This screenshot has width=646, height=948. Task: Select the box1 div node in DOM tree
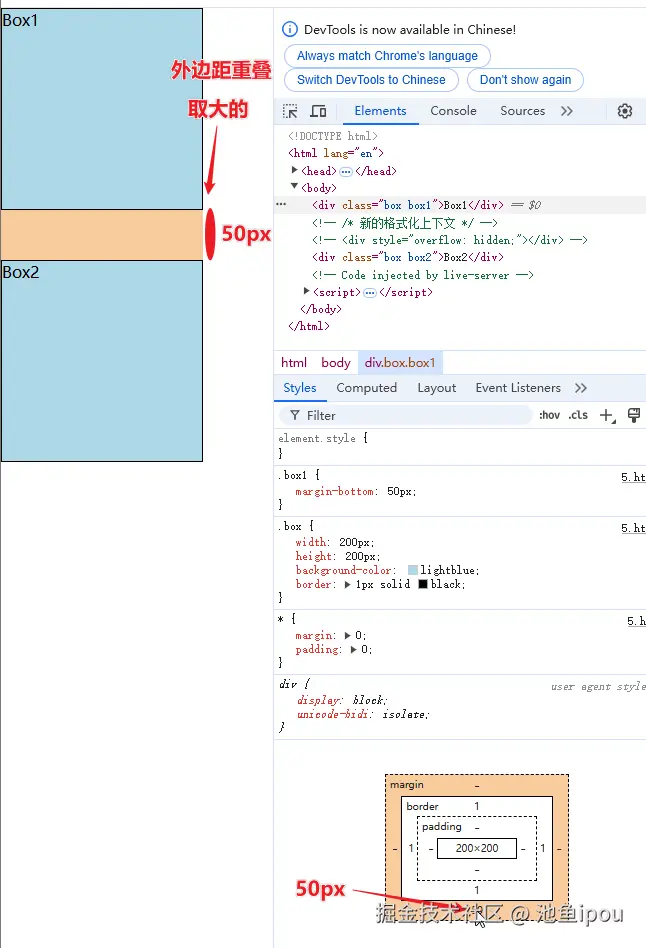pos(408,205)
